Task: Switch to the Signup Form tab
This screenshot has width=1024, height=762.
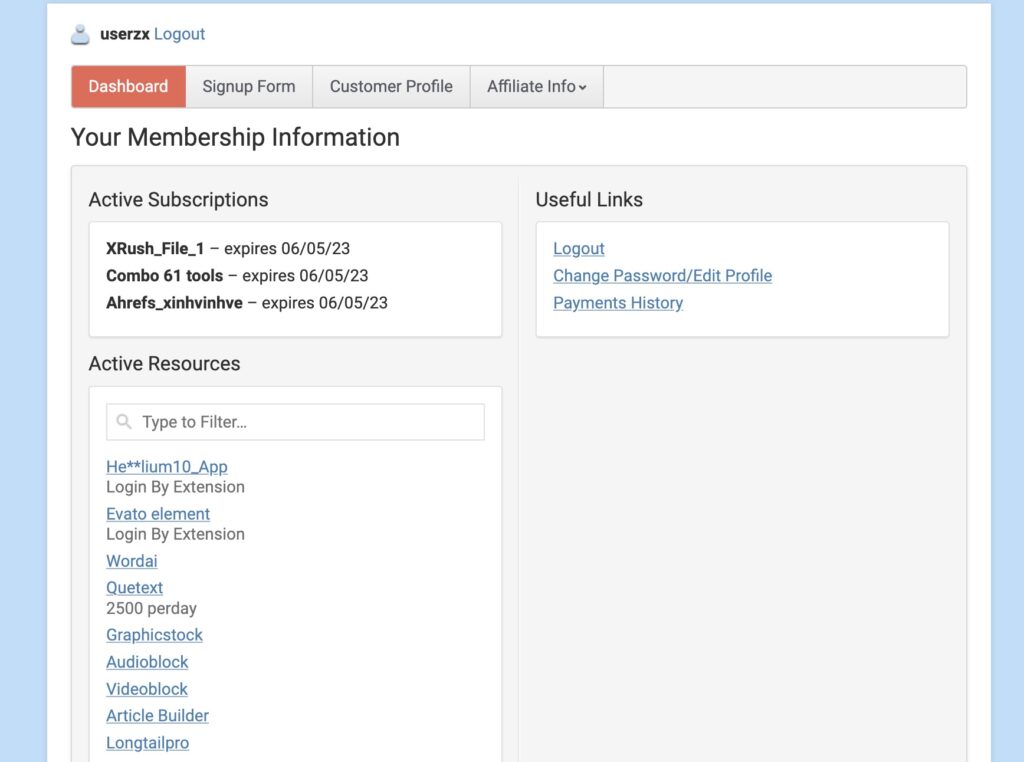Action: click(249, 86)
